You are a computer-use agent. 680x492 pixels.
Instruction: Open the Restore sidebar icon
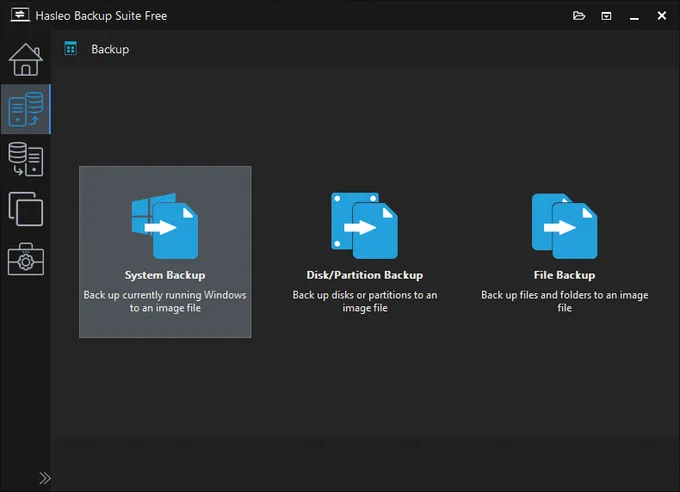(26, 159)
